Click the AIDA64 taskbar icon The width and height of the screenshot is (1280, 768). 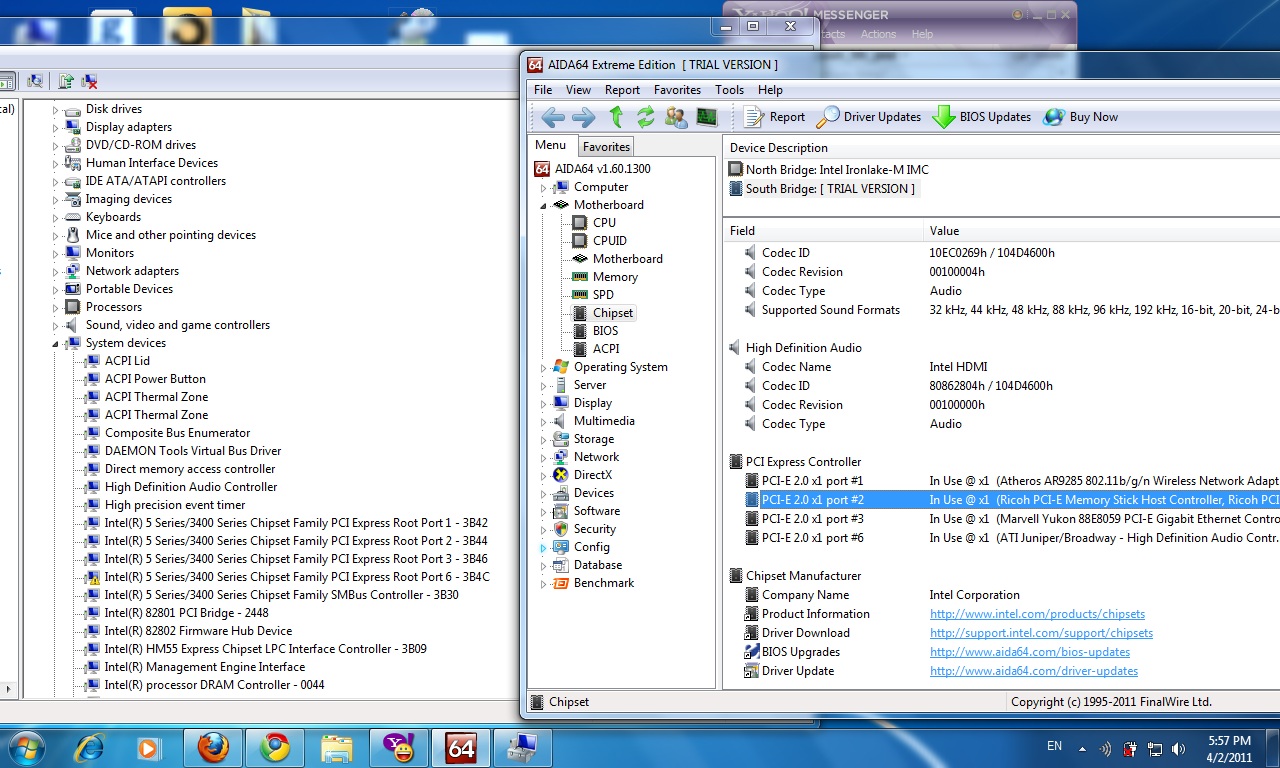(461, 747)
